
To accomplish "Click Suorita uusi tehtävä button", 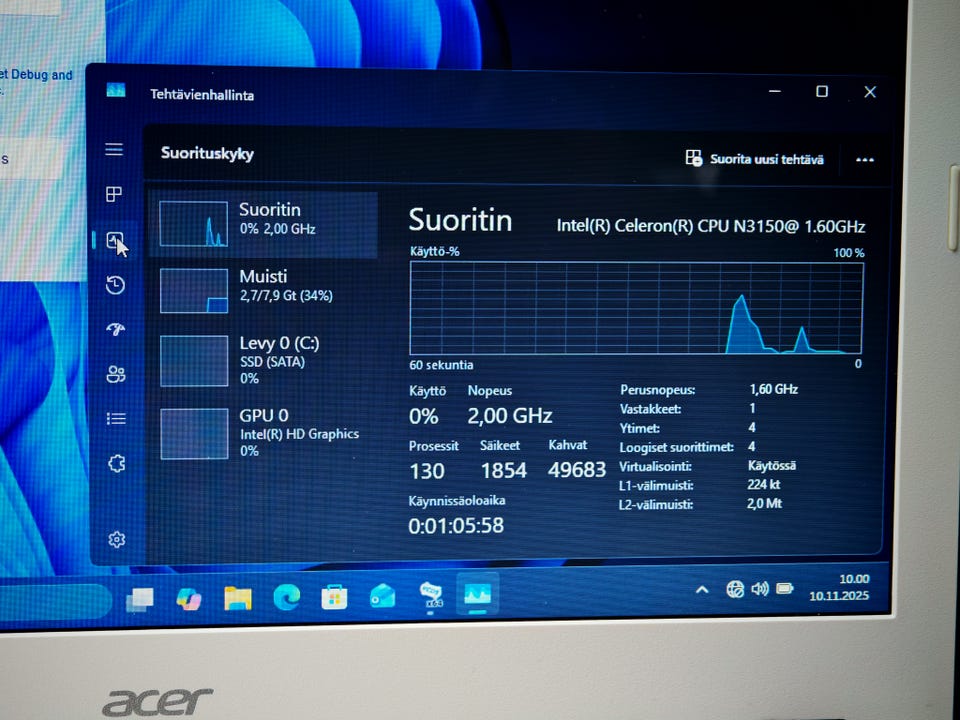I will click(754, 159).
